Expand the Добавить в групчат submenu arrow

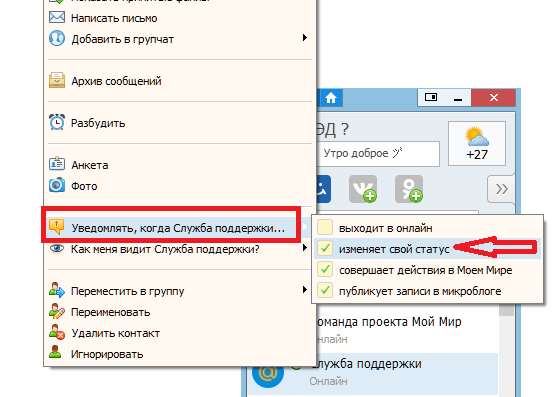click(x=304, y=38)
